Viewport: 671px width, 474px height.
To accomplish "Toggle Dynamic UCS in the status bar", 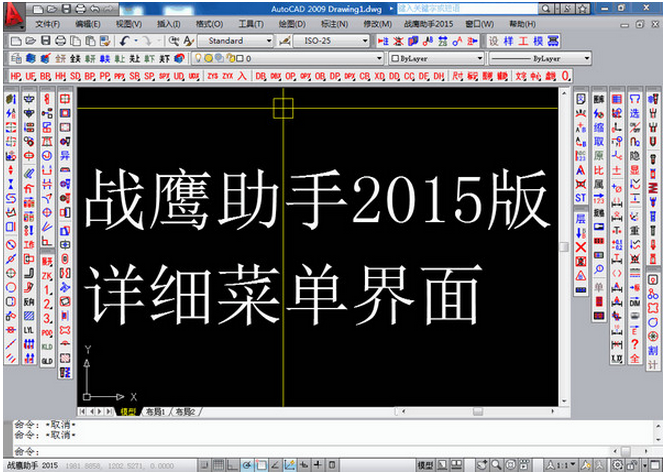I will point(290,465).
